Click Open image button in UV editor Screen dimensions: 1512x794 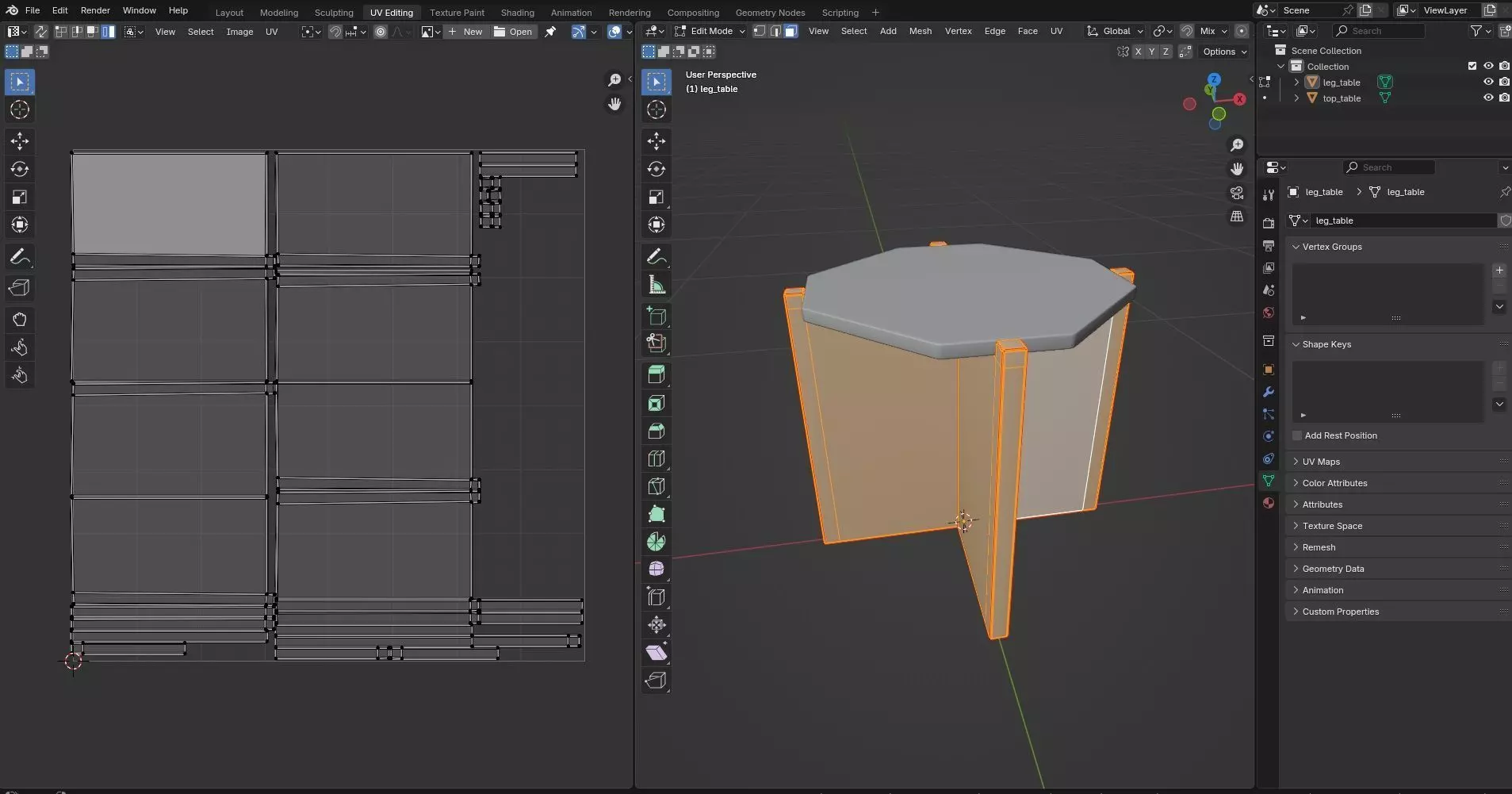(x=513, y=32)
